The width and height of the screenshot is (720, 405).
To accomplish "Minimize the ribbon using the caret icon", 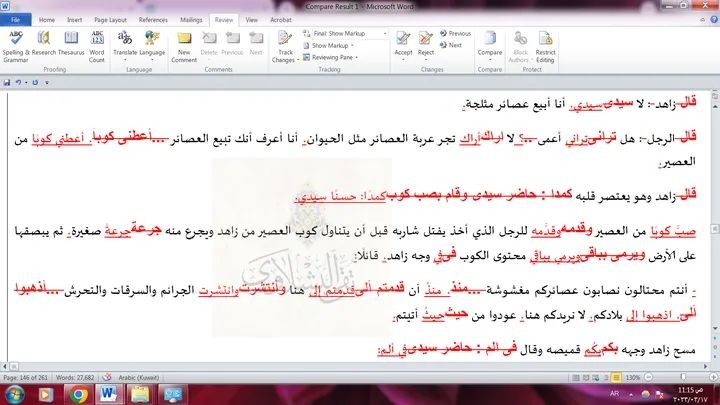I will (703, 20).
